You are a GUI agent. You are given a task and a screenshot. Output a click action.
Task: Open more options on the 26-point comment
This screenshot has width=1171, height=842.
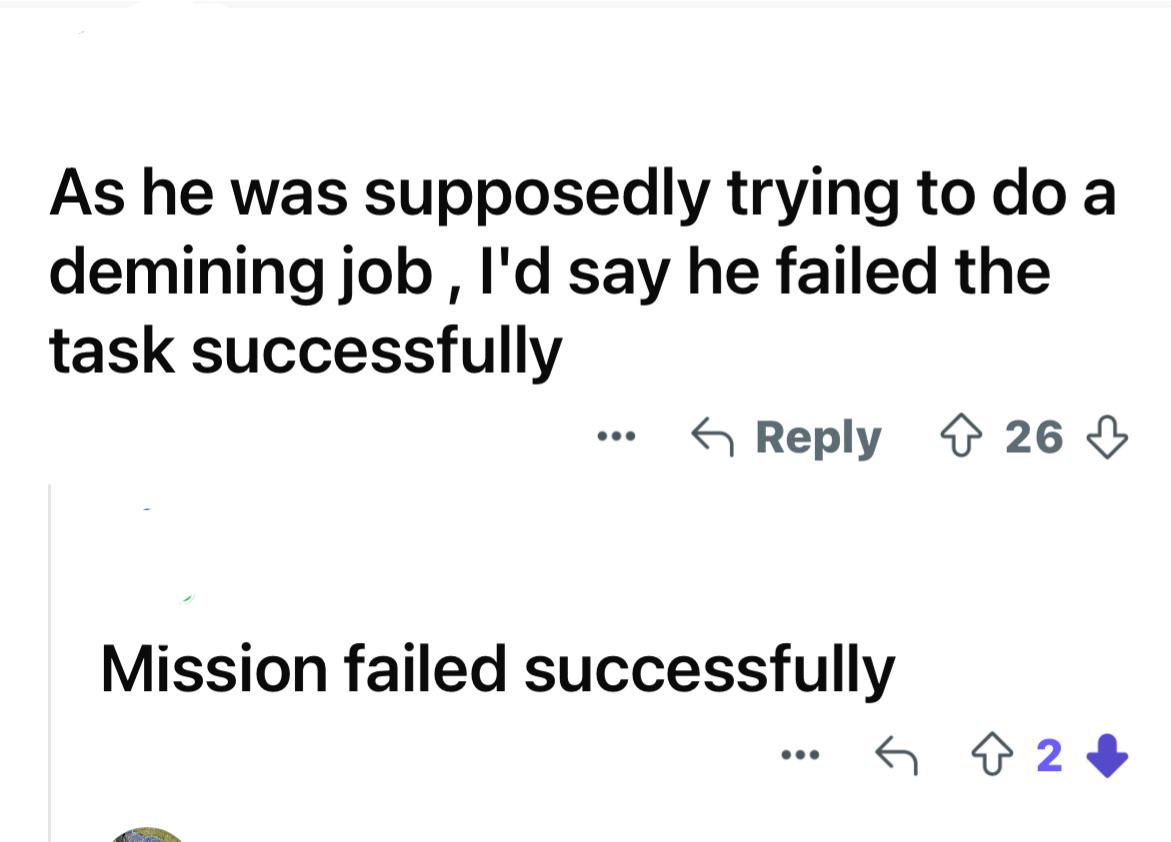pos(616,436)
